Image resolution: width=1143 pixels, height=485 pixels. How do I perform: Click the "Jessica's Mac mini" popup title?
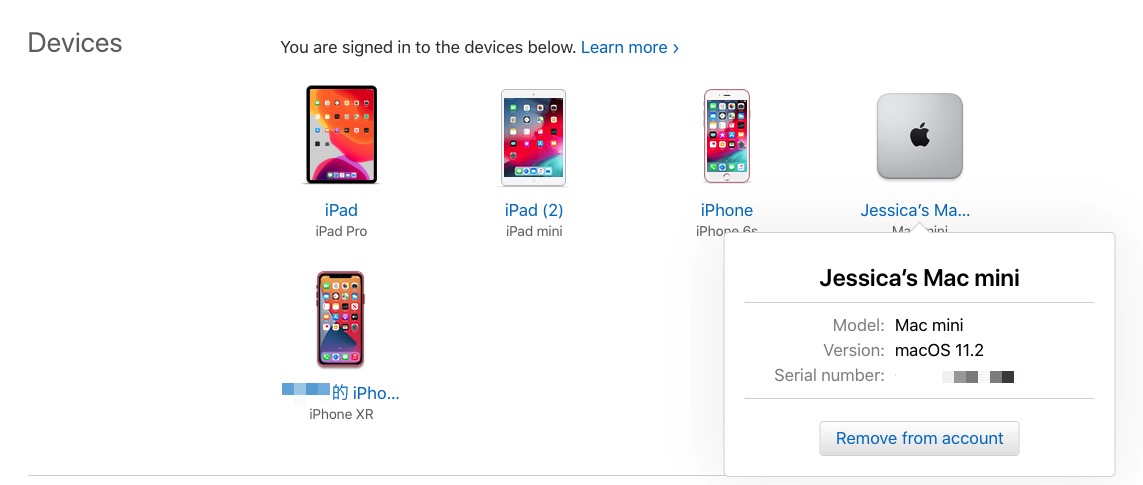(x=919, y=278)
